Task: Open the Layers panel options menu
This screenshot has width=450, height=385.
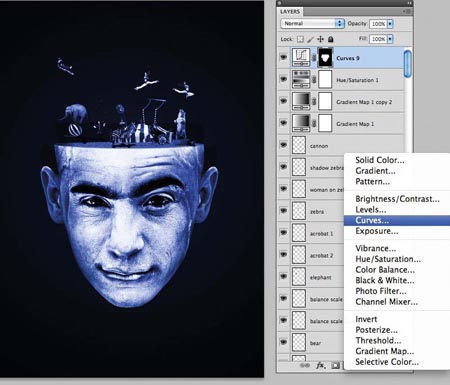Action: coord(407,11)
